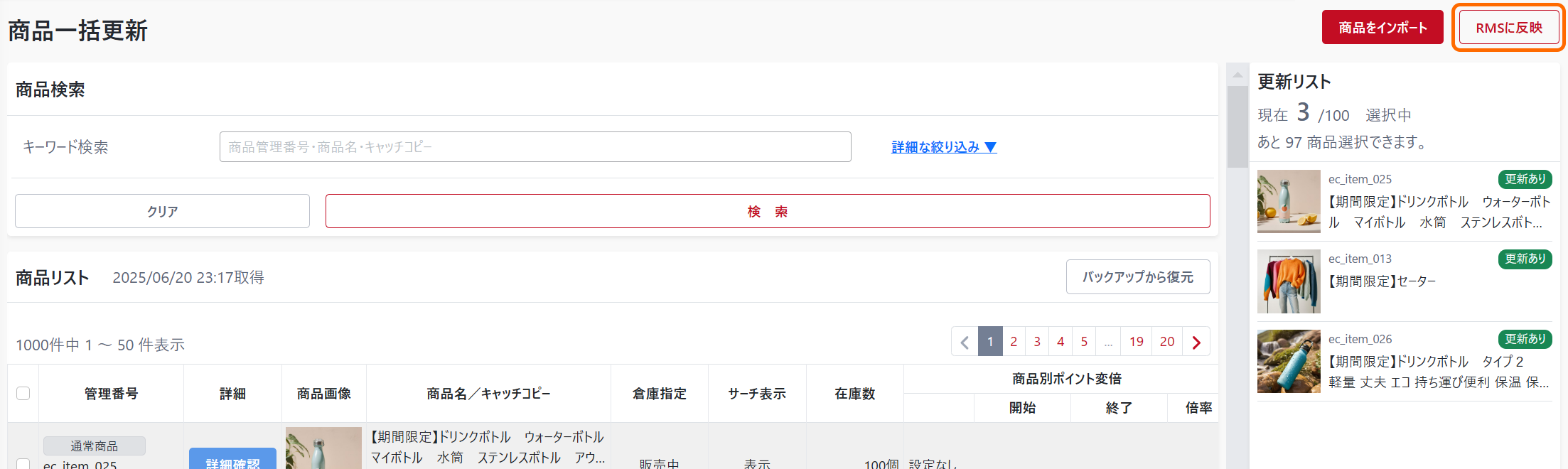1568x469 pixels.
Task: Click the sweater thumbnail for ec_item_013
Action: pos(1289,281)
